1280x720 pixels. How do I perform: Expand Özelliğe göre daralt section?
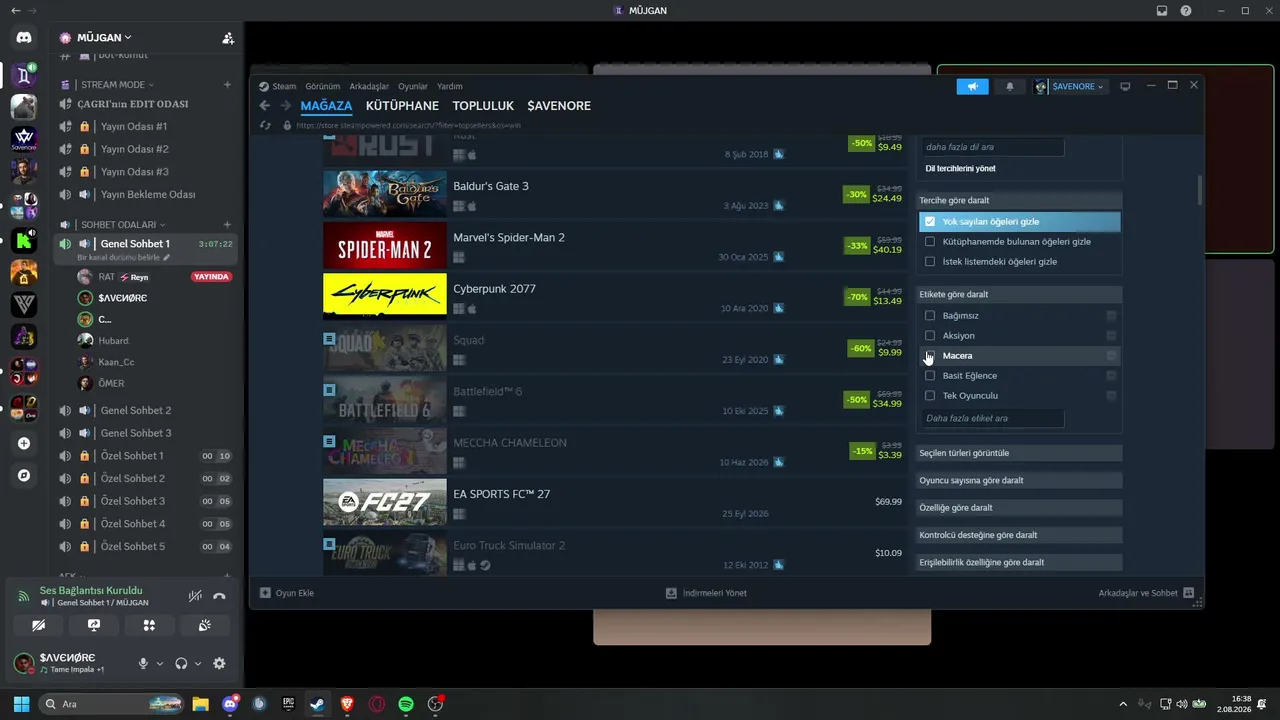click(1019, 508)
